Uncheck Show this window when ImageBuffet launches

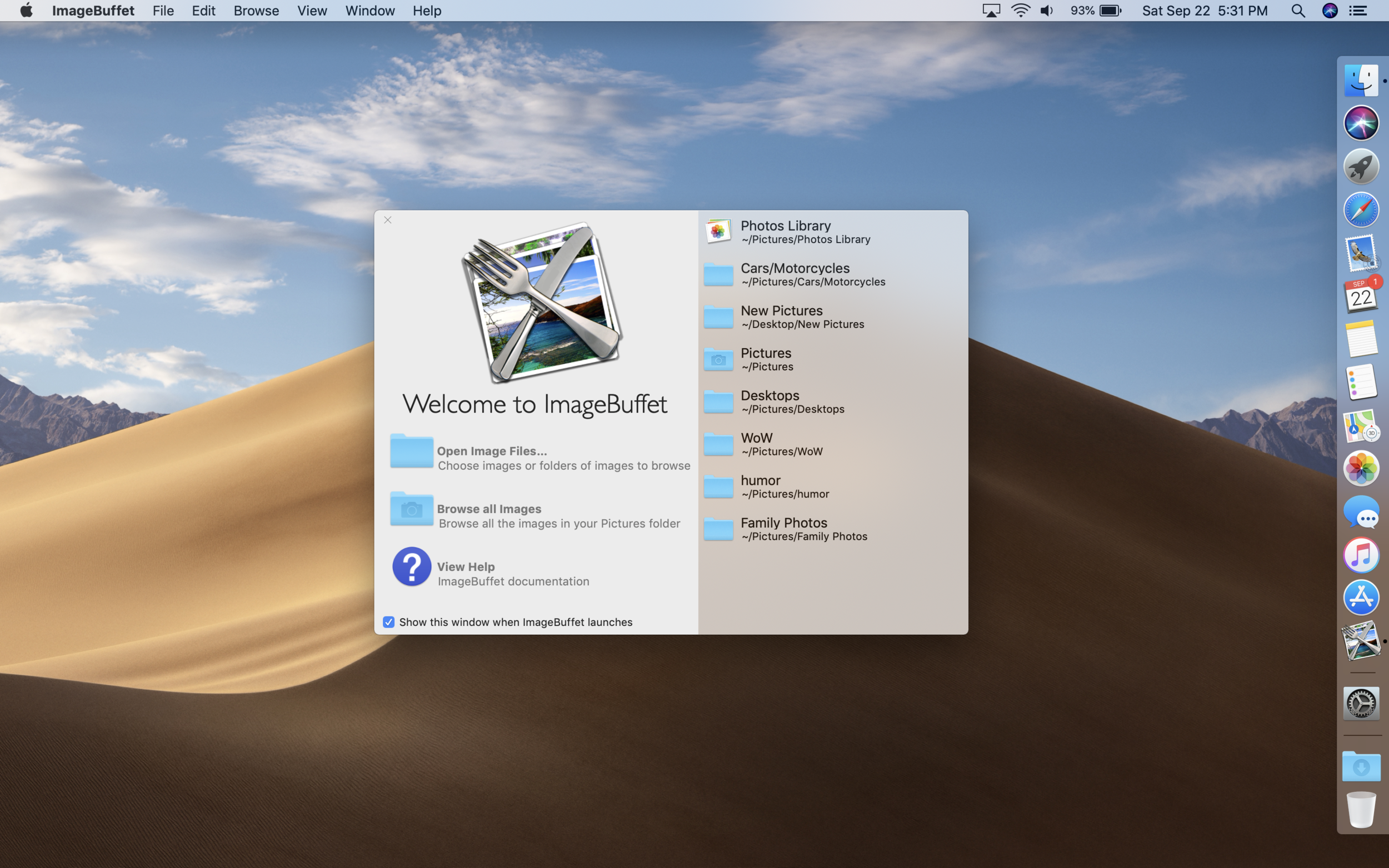(x=389, y=622)
